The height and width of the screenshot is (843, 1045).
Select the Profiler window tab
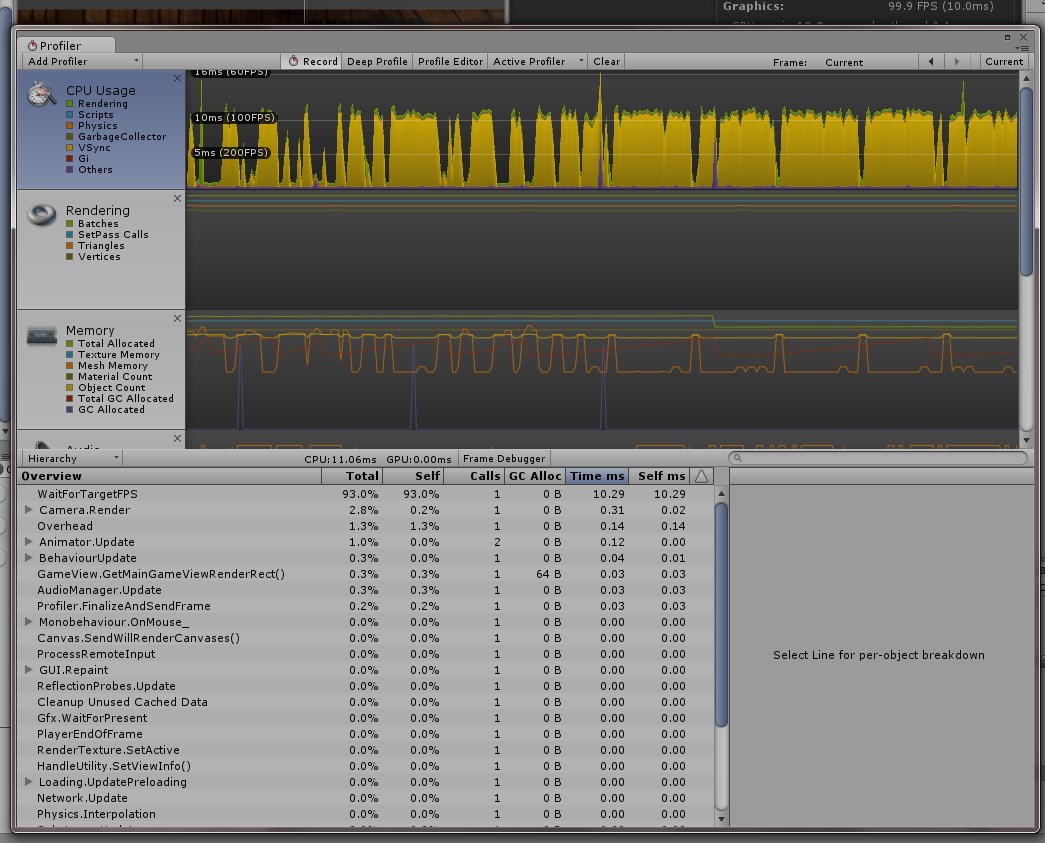point(61,45)
